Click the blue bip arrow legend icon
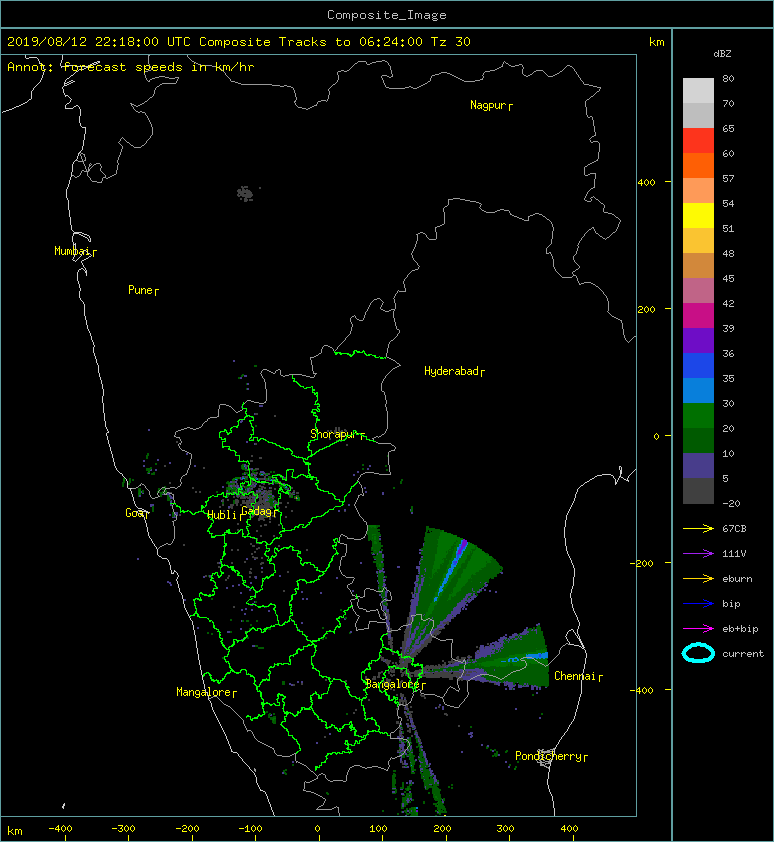 (698, 604)
